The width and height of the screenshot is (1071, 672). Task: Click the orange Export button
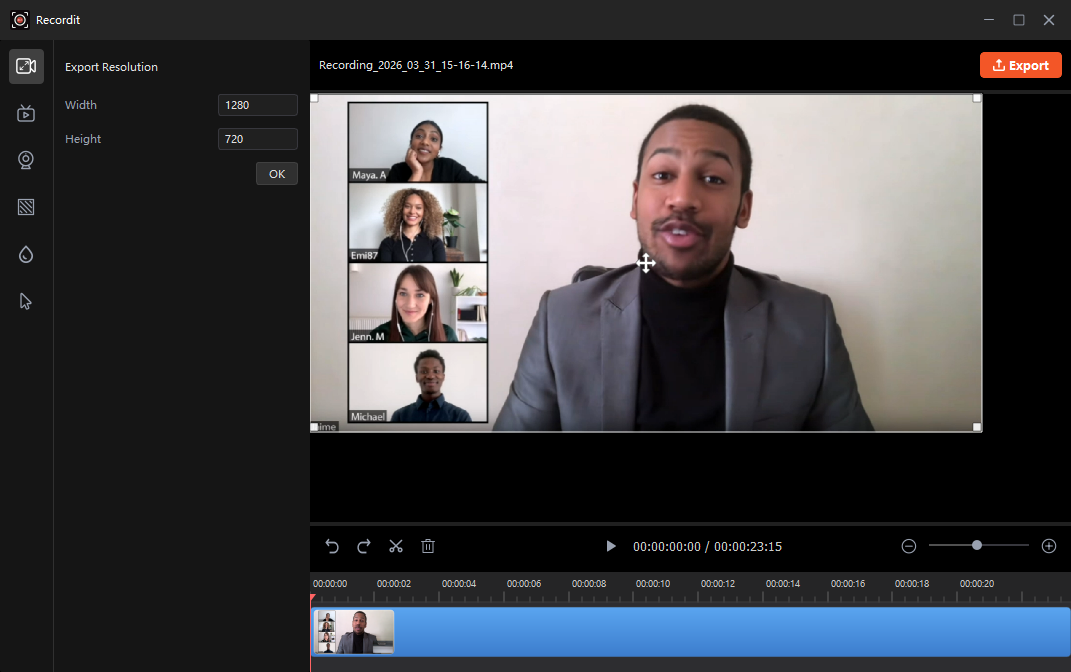pyautogui.click(x=1020, y=65)
